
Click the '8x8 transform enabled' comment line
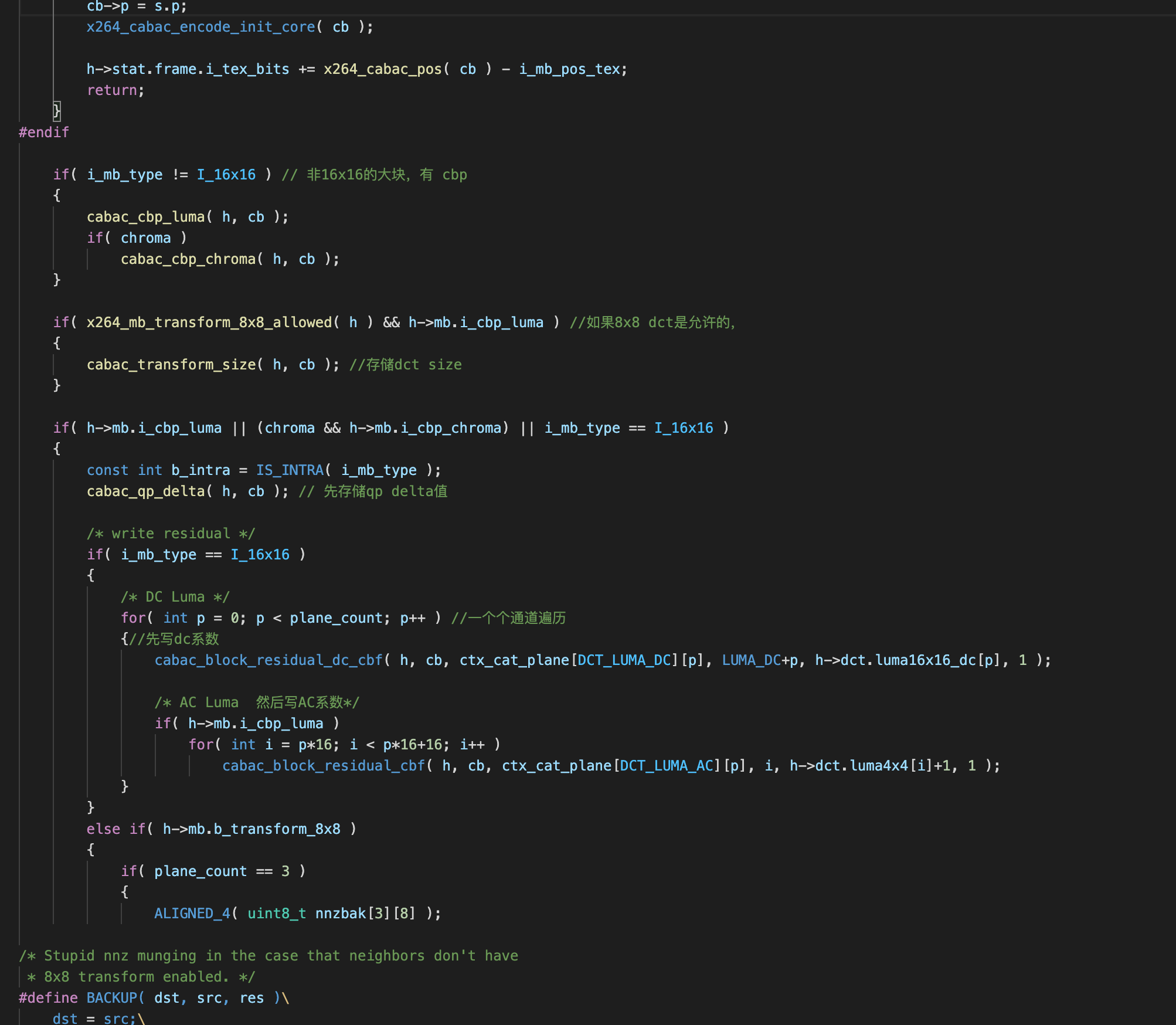(x=141, y=977)
